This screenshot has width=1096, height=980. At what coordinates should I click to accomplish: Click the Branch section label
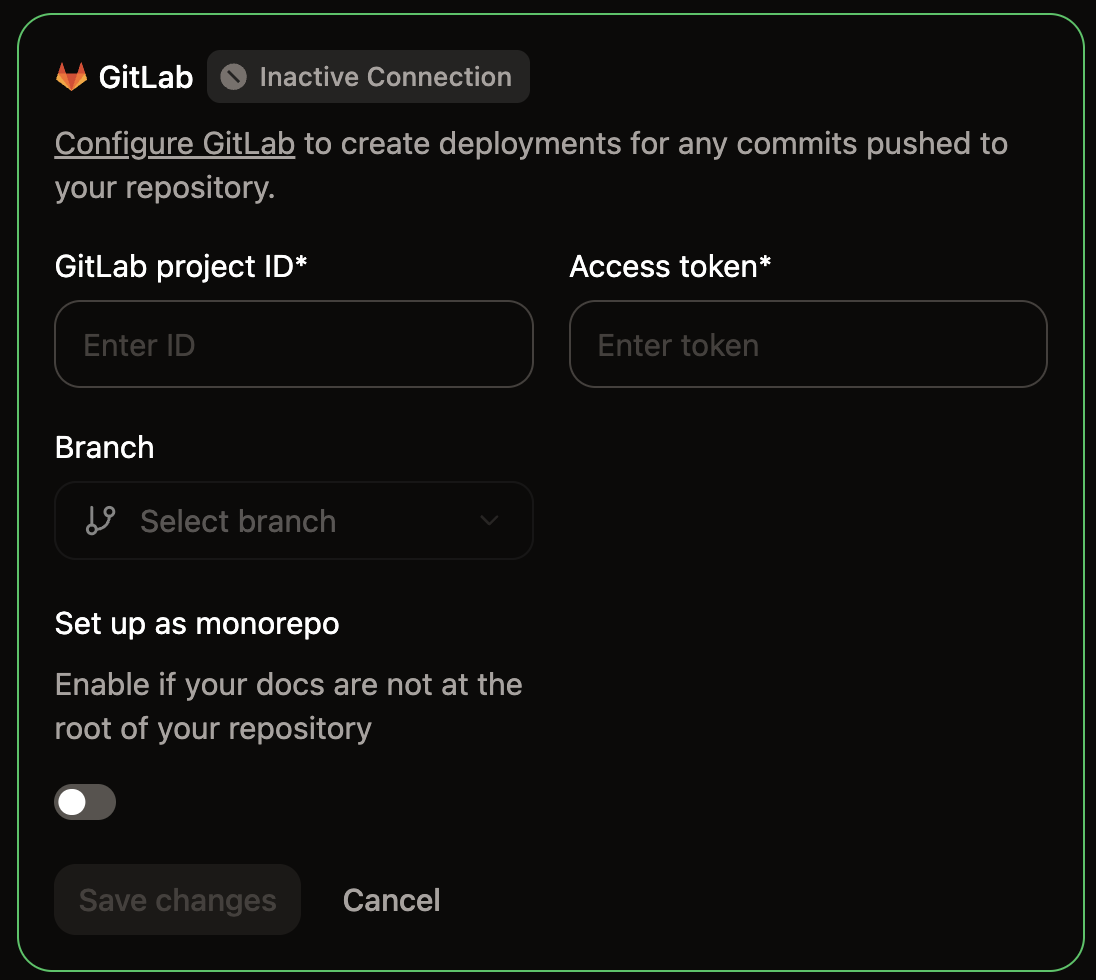(x=104, y=447)
